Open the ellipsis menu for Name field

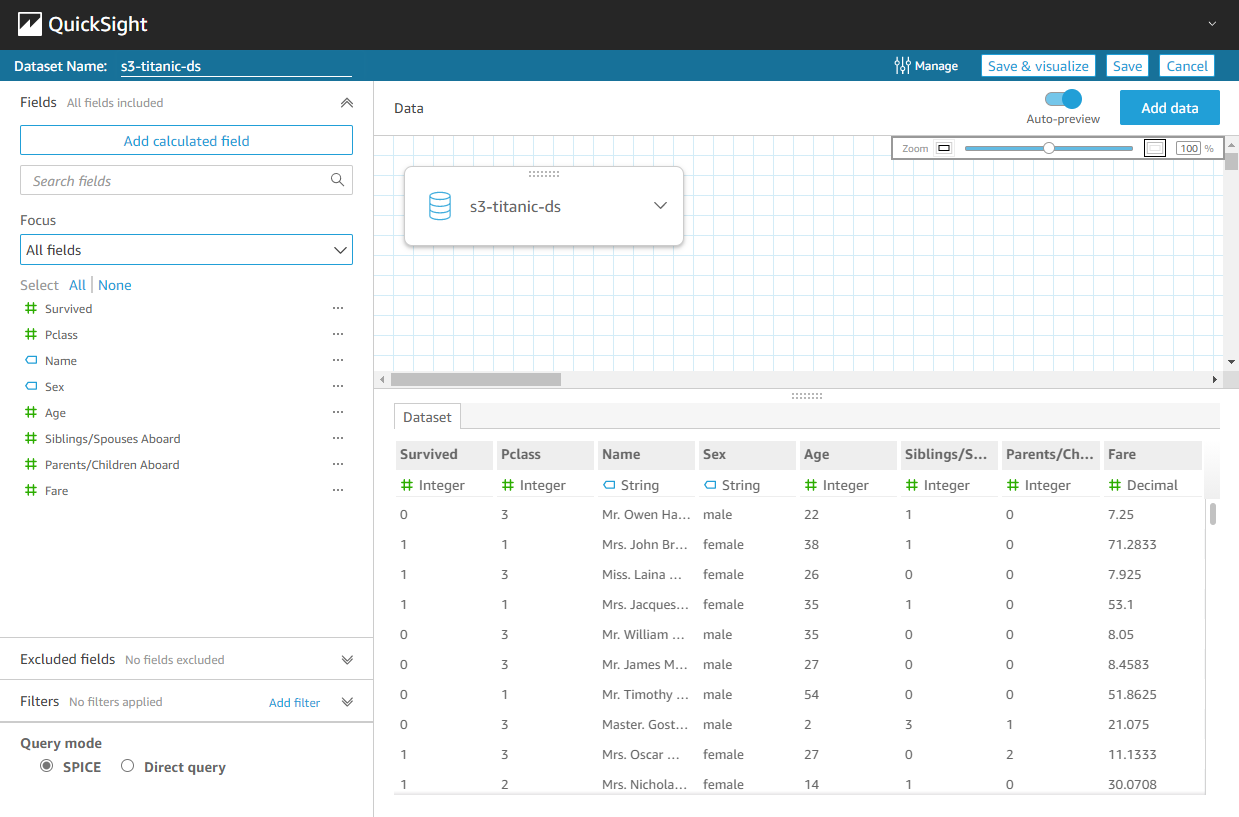[x=338, y=361]
